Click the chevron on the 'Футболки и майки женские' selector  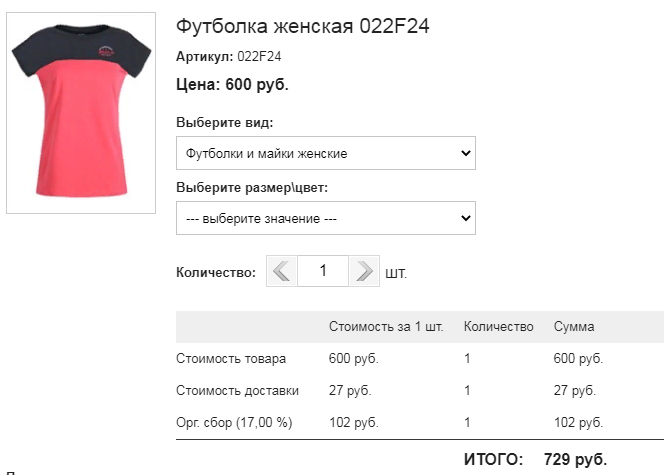tap(466, 153)
